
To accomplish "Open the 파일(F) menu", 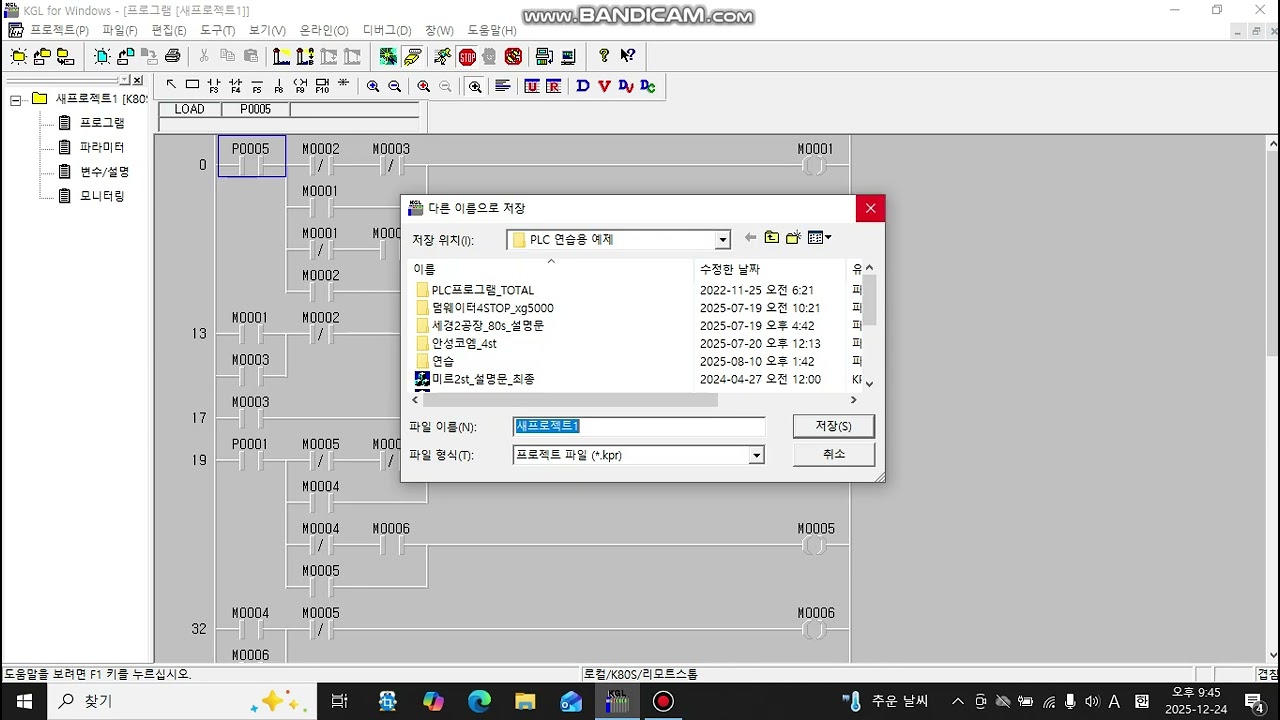I will click(x=120, y=31).
